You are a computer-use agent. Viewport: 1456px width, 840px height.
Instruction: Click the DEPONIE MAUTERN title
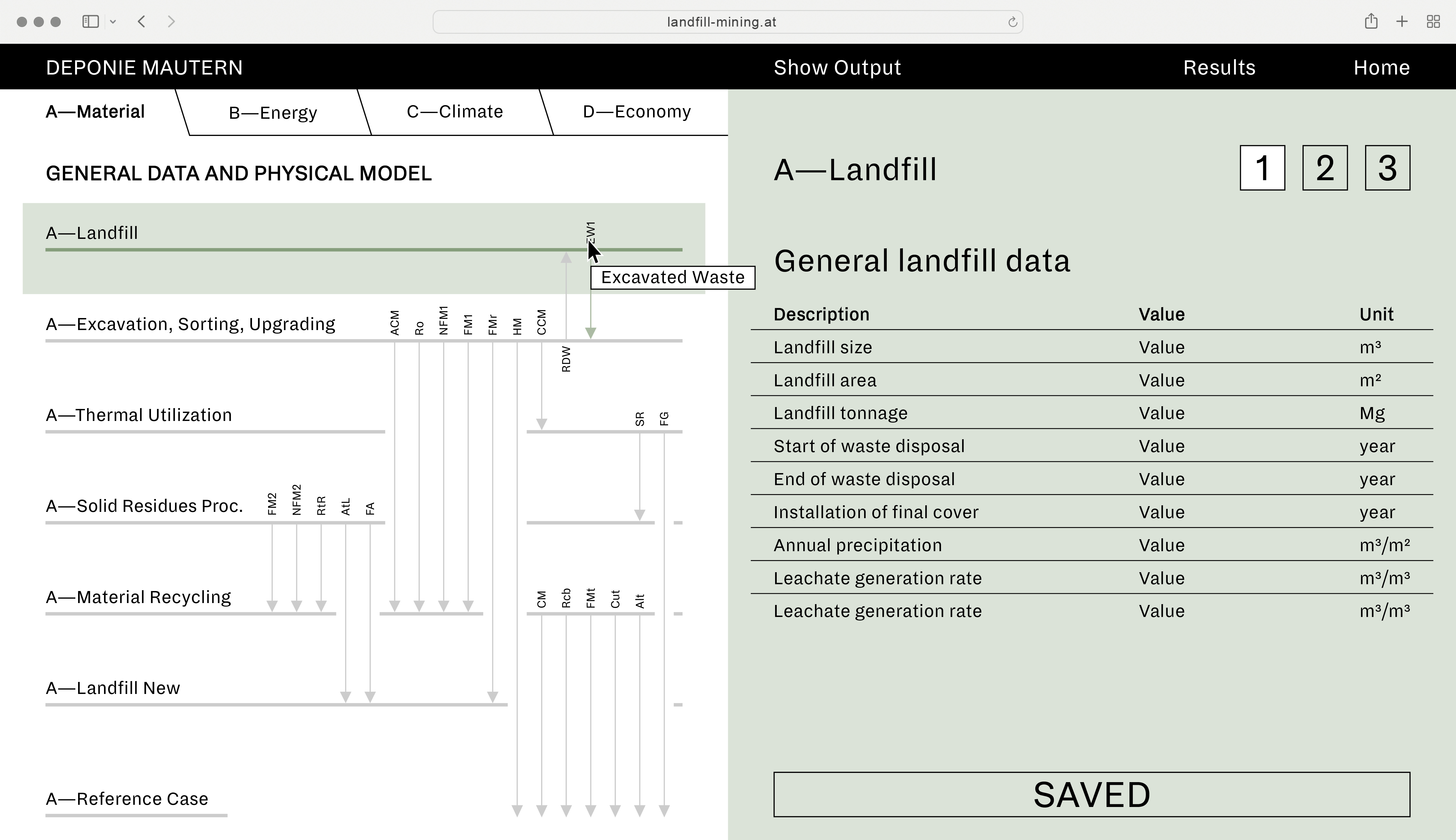(144, 67)
